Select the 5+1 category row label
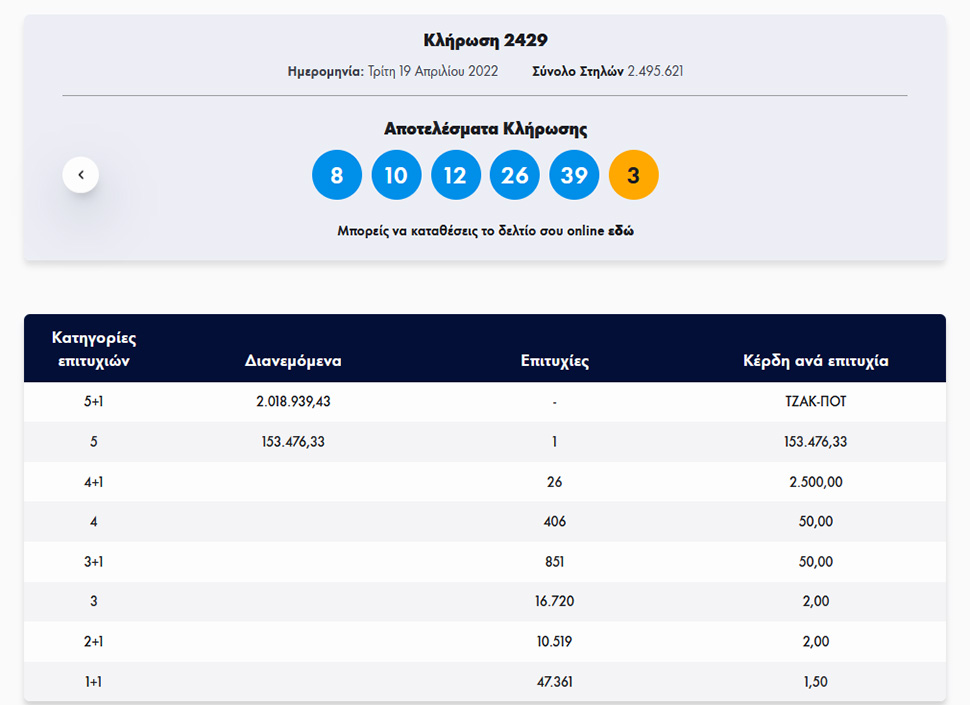This screenshot has height=705, width=970. [x=94, y=402]
